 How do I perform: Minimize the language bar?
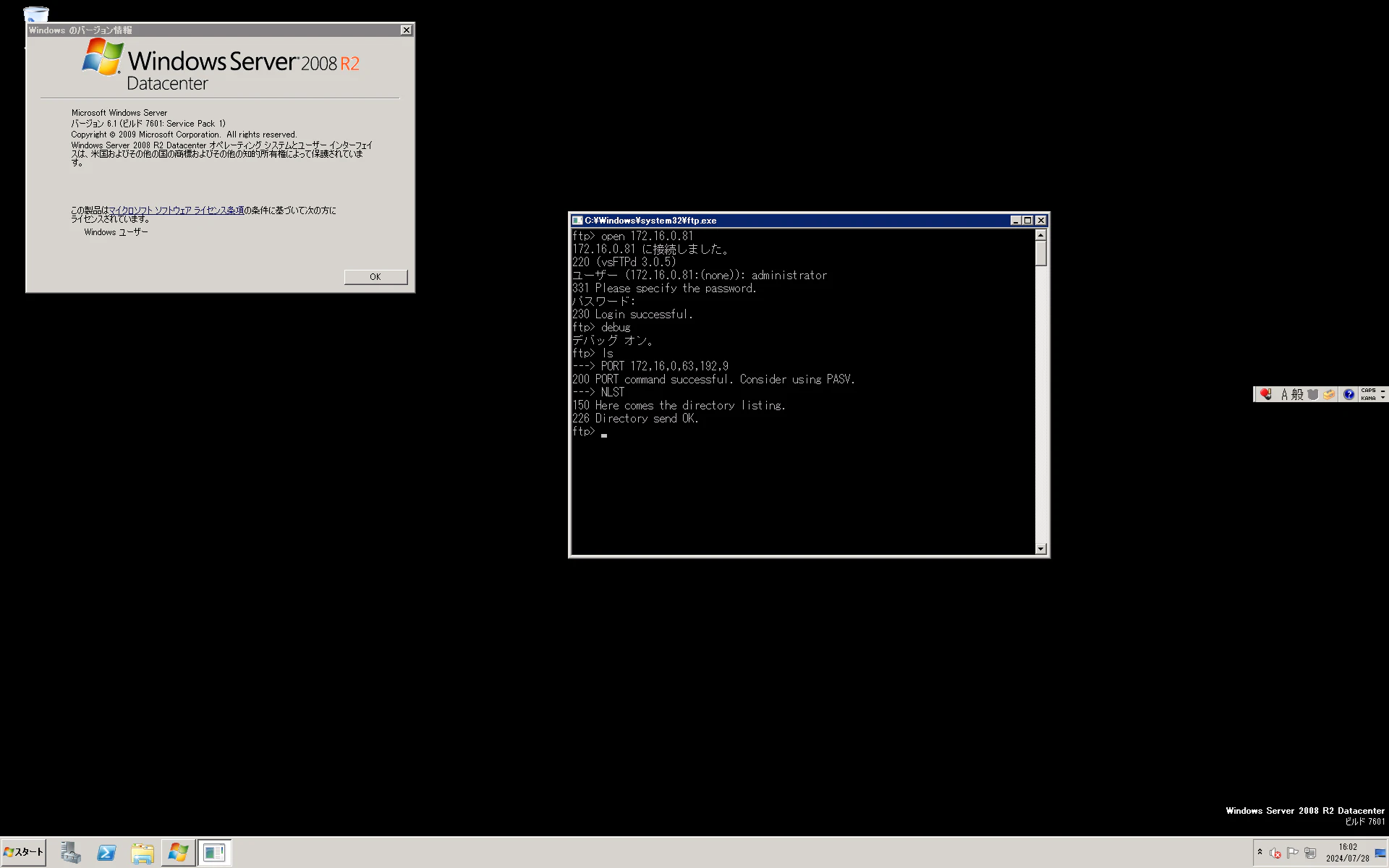click(x=1382, y=391)
